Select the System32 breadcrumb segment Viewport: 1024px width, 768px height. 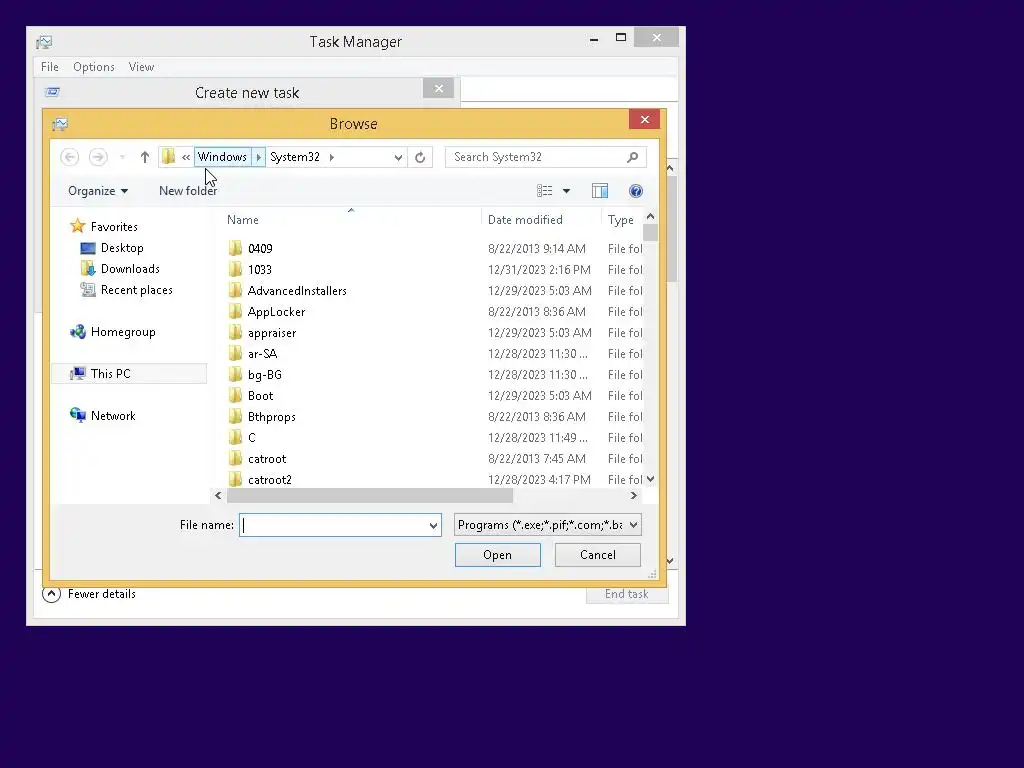(295, 157)
